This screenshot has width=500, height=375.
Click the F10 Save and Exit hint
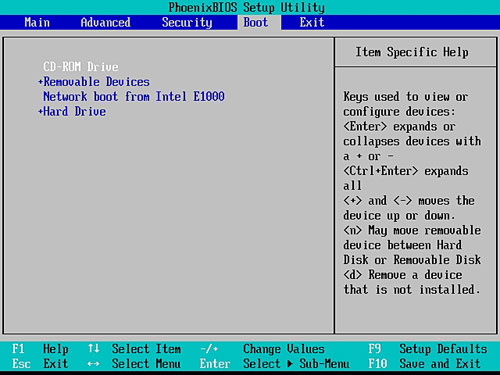[424, 363]
